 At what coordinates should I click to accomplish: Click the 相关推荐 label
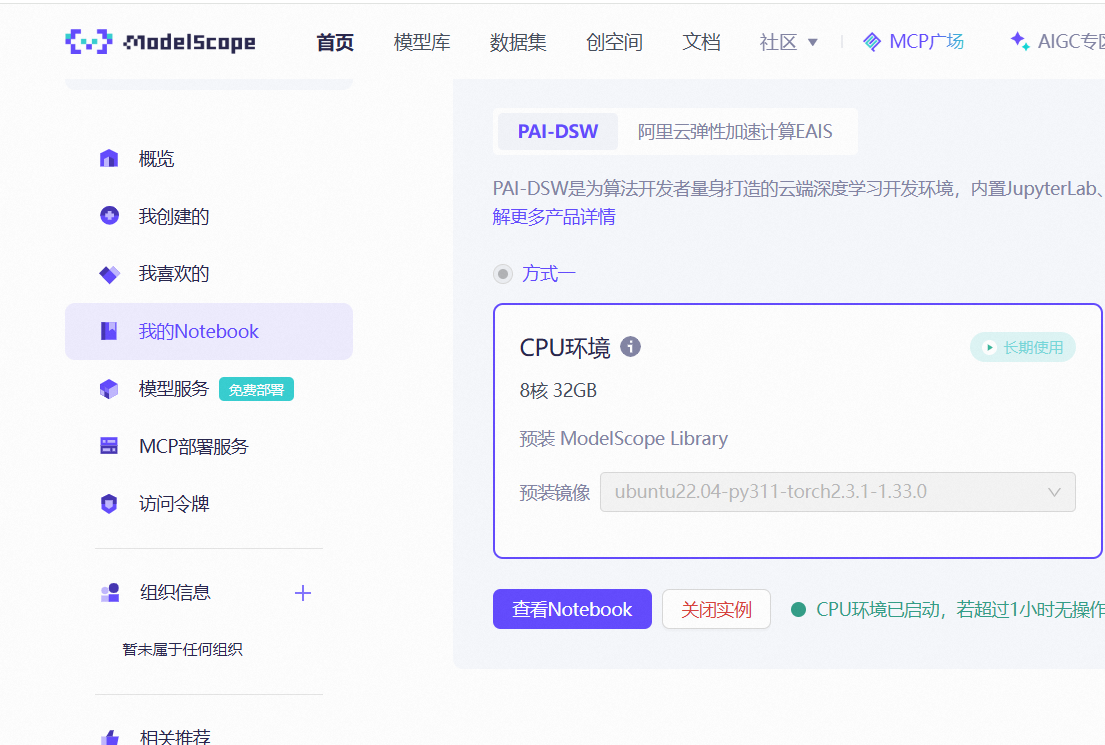click(175, 737)
